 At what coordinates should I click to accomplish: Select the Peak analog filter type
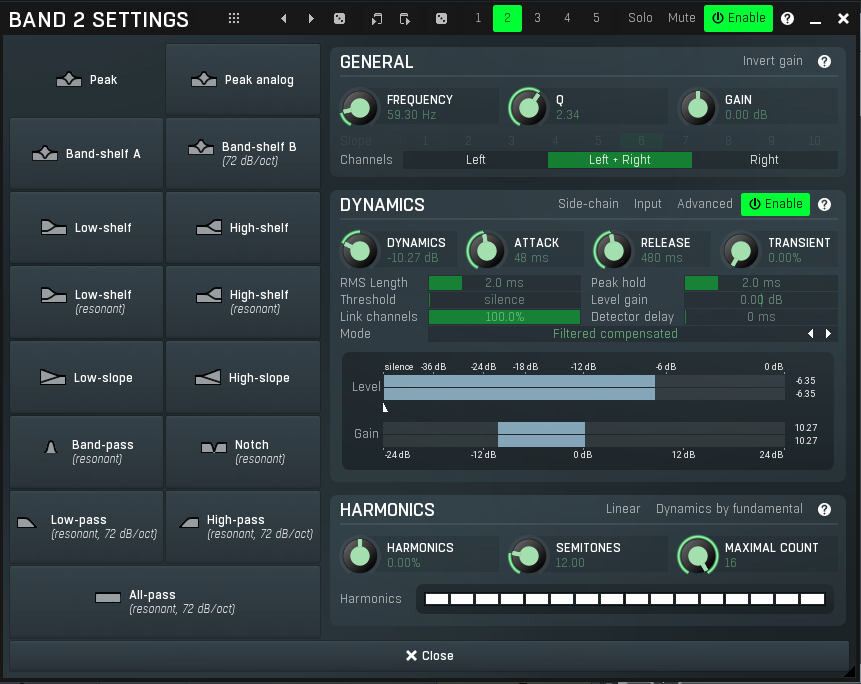(x=243, y=80)
